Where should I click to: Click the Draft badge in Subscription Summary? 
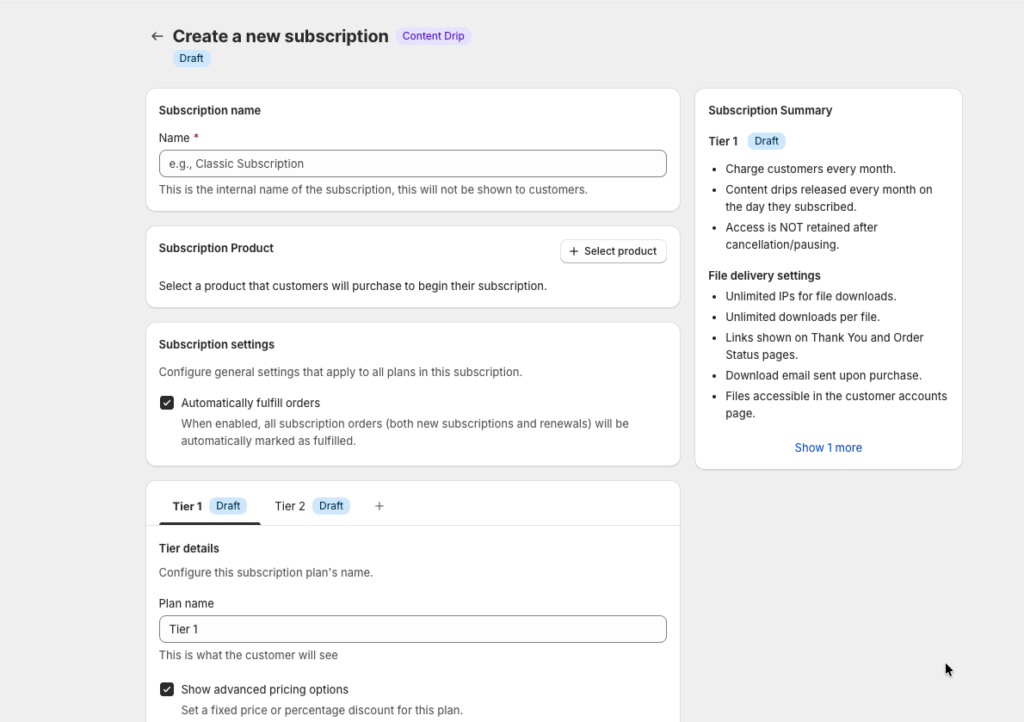766,141
